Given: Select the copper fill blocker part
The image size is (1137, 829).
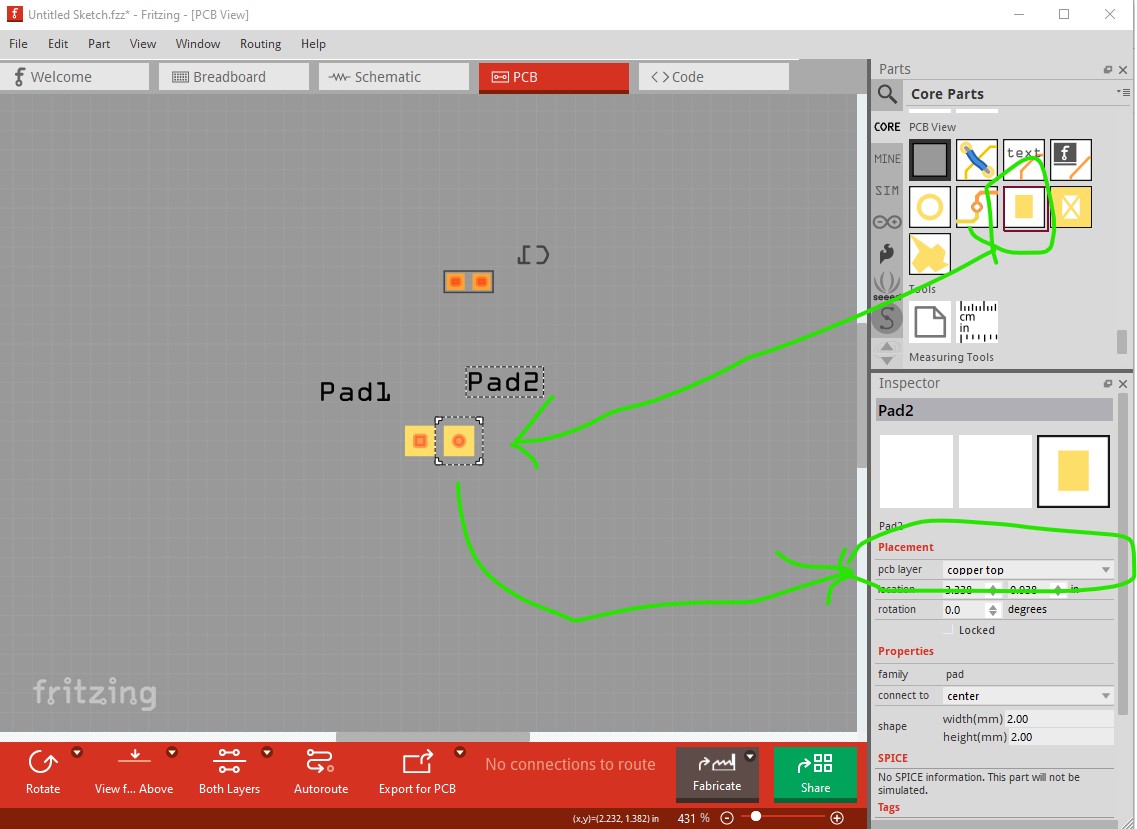Looking at the screenshot, I should 1071,207.
